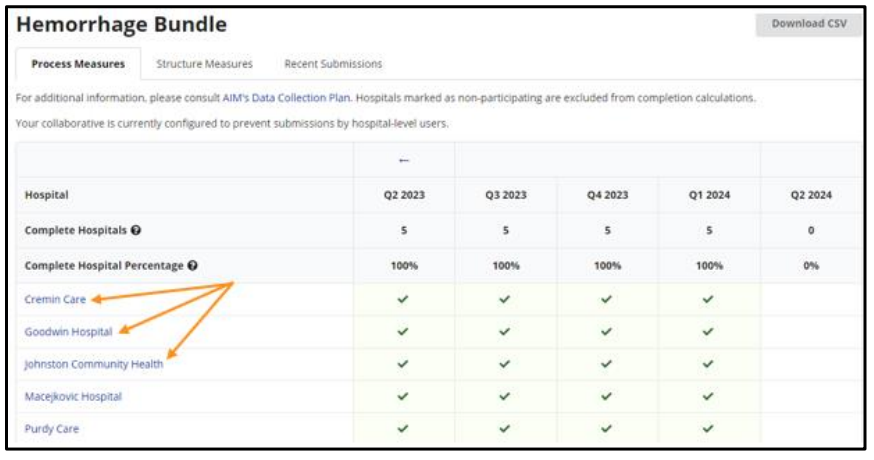Click Purdy Care checkmark for Q2 2023
874x460 pixels.
[404, 428]
